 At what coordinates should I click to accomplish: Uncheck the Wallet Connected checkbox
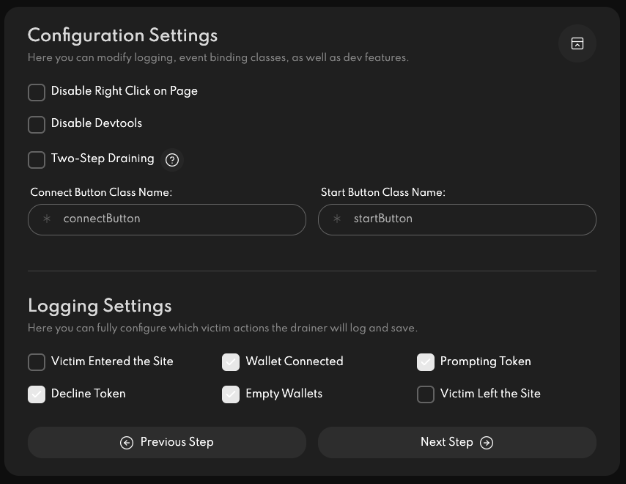tap(231, 362)
